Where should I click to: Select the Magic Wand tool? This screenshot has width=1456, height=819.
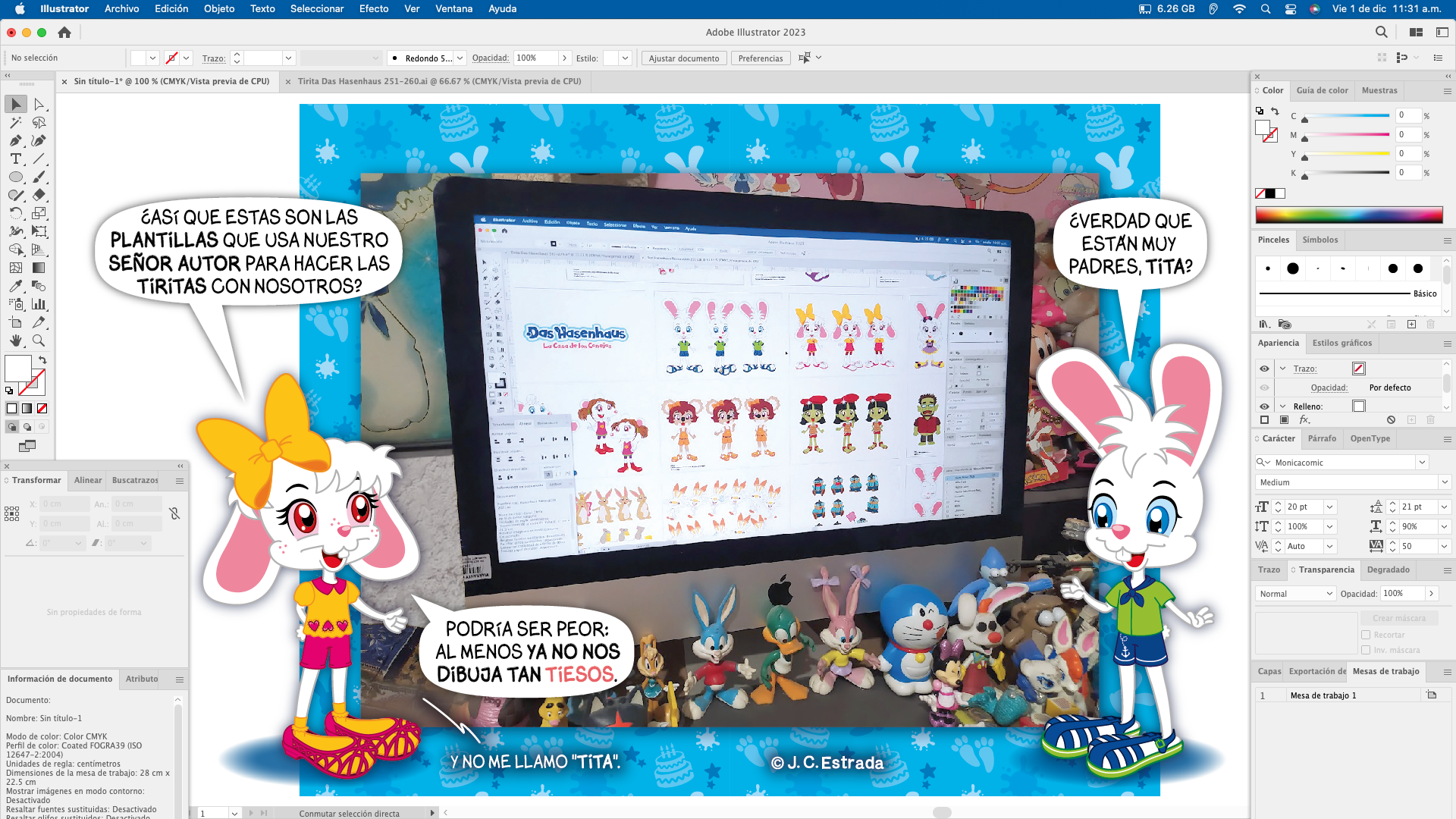pos(15,123)
